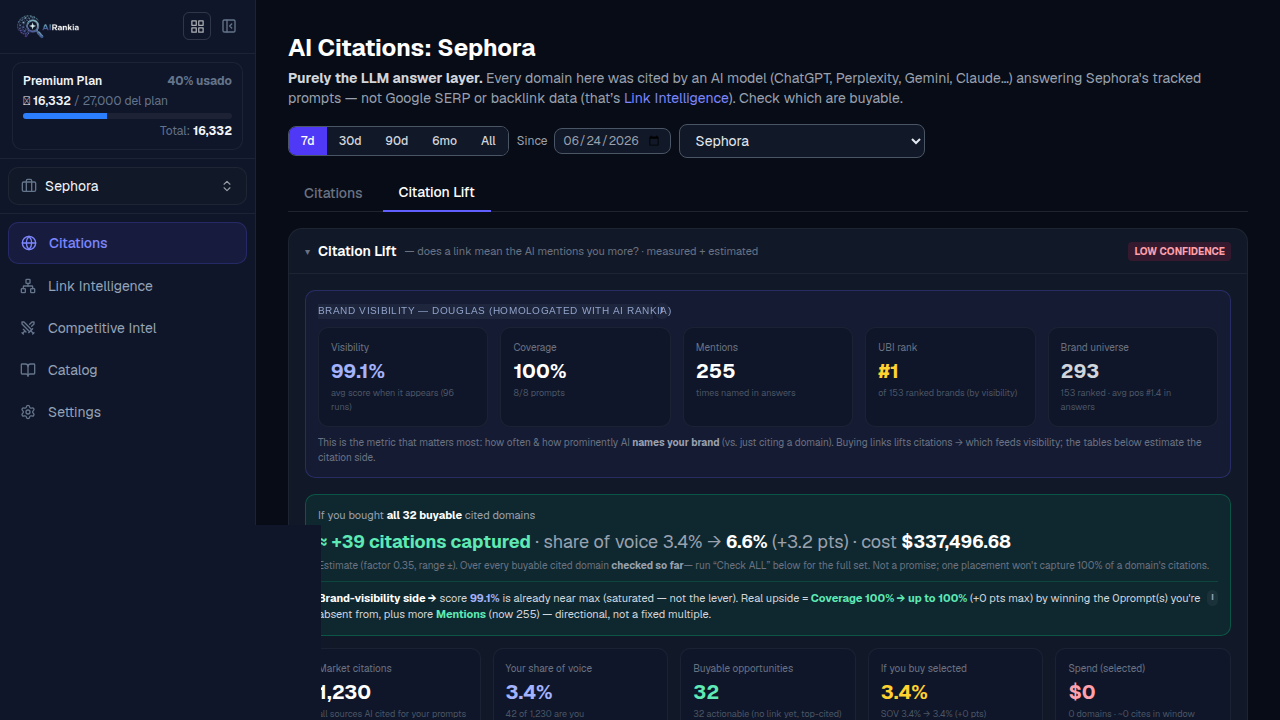Click the AIRankia logo in the sidebar

coord(48,27)
